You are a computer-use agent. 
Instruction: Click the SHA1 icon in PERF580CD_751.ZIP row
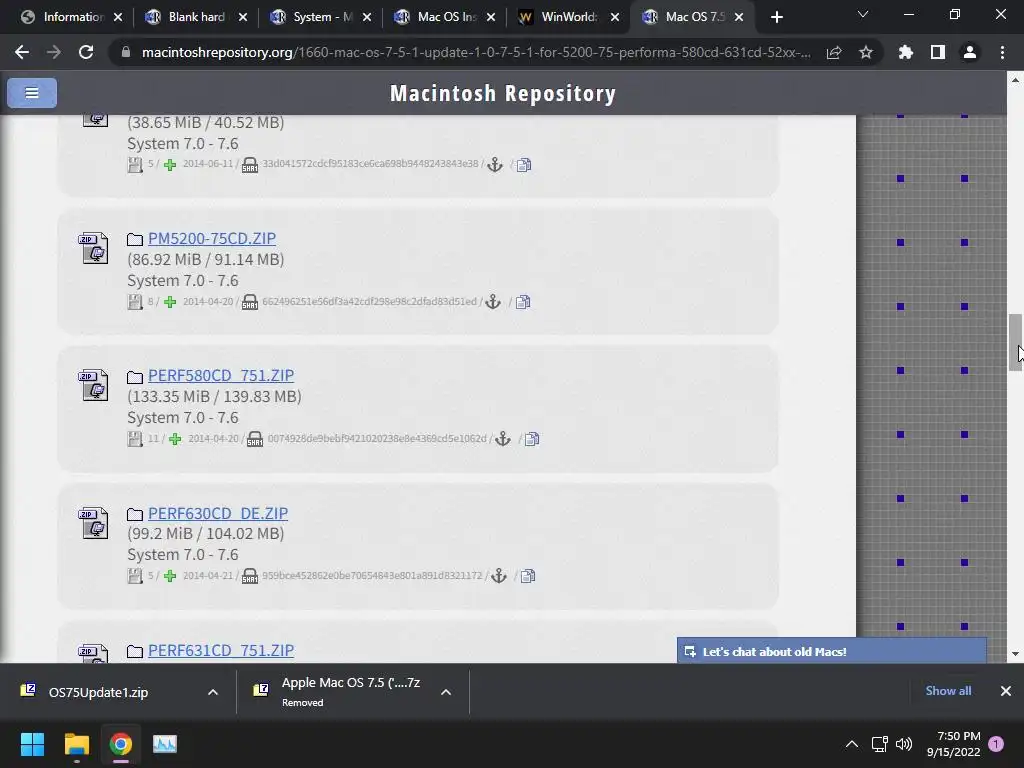(x=255, y=440)
